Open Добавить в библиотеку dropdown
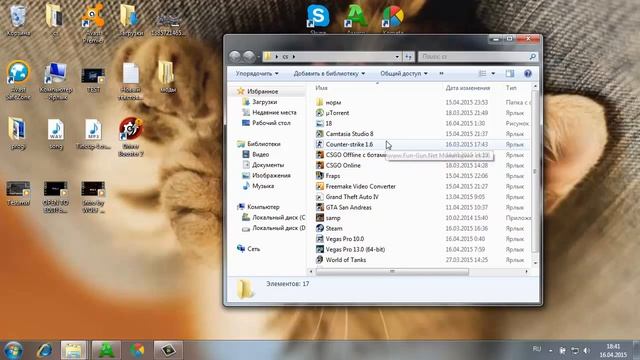The image size is (640, 360). coord(329,73)
